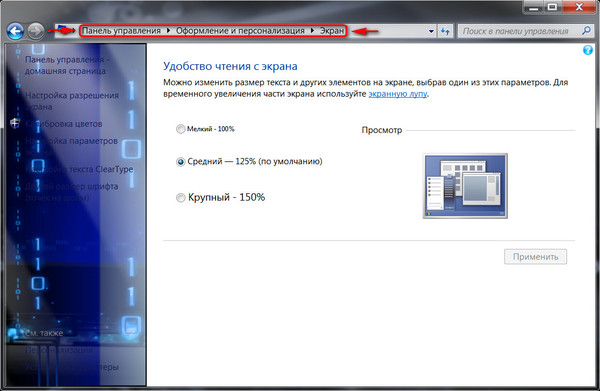Expand the arrow after Панель управления breadcrumb

[x=168, y=30]
